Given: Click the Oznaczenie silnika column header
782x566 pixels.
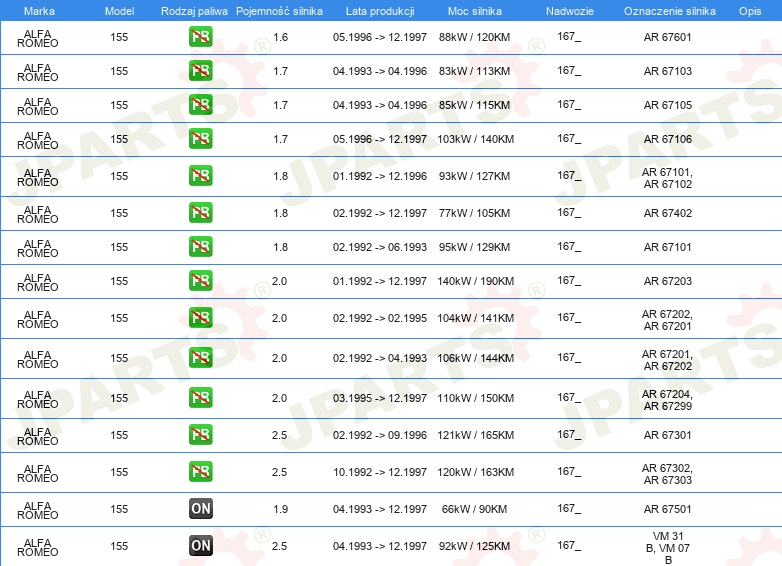Looking at the screenshot, I should (669, 11).
